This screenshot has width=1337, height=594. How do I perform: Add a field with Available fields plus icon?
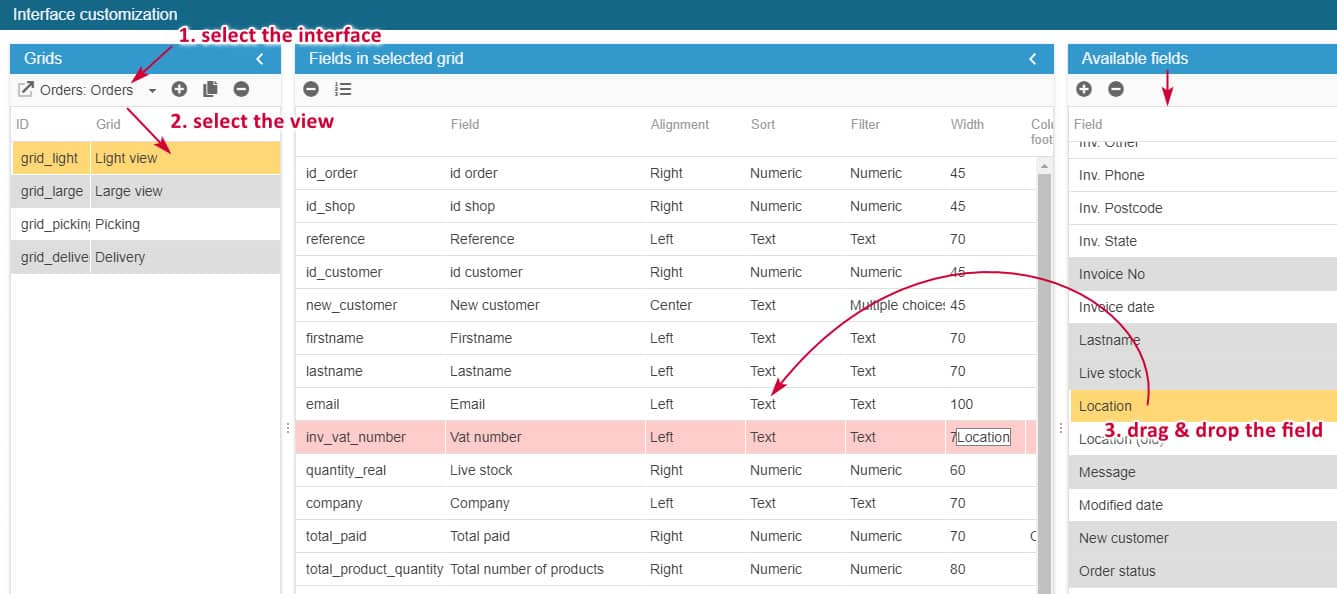coord(1084,89)
